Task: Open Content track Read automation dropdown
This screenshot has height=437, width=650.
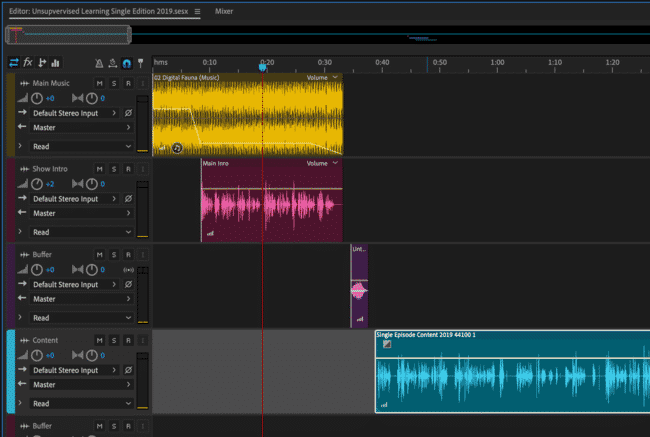Action: click(x=82, y=403)
